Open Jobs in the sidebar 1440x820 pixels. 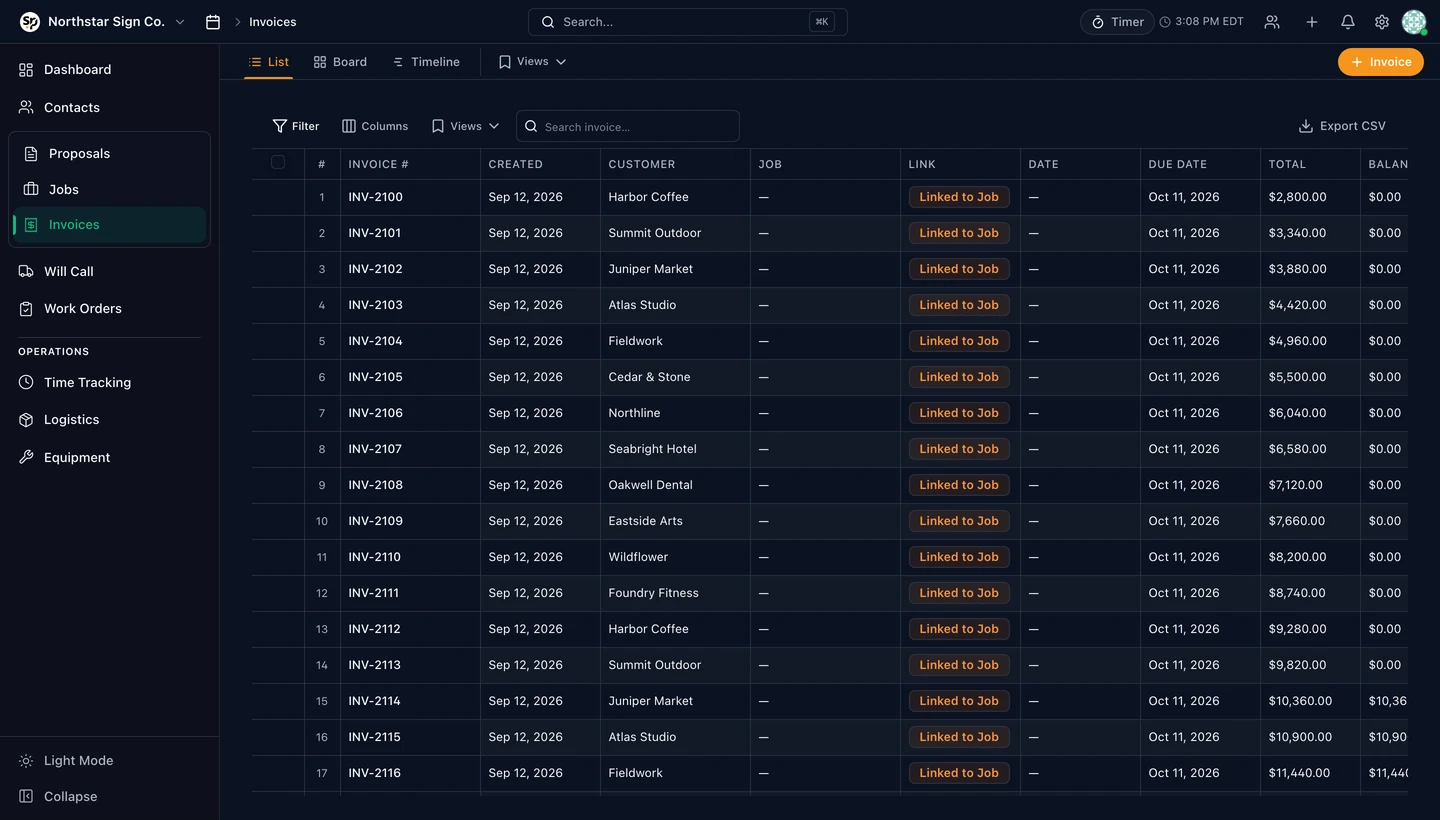pos(110,189)
